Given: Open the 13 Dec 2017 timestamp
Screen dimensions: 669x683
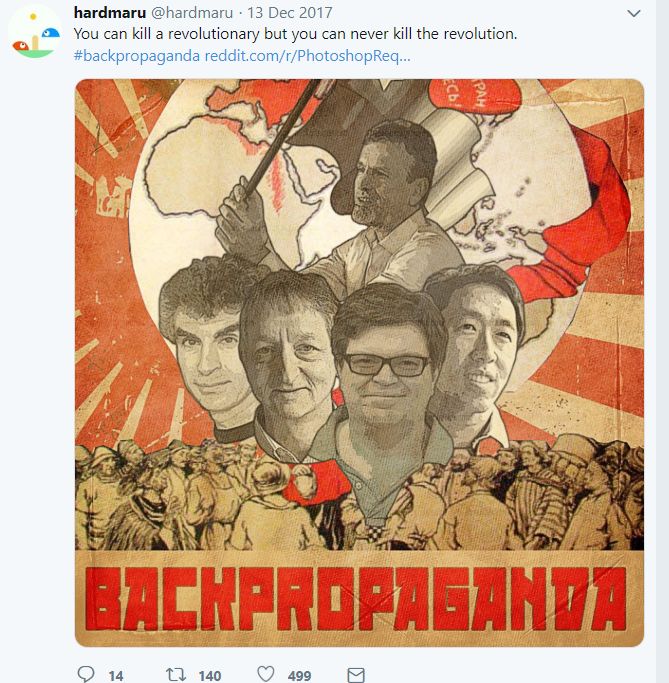Looking at the screenshot, I should tap(290, 13).
